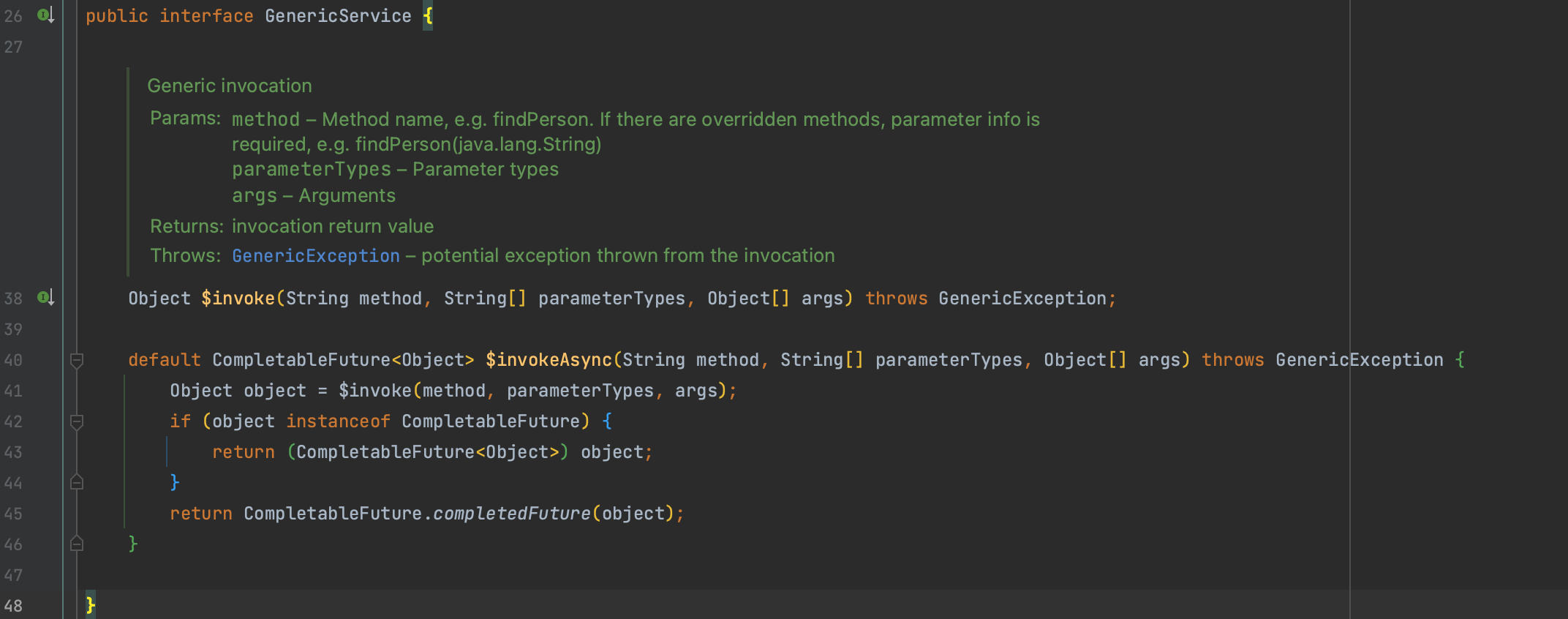Place the cursor after the closing brace on line 48
The width and height of the screenshot is (1568, 619).
coord(97,605)
